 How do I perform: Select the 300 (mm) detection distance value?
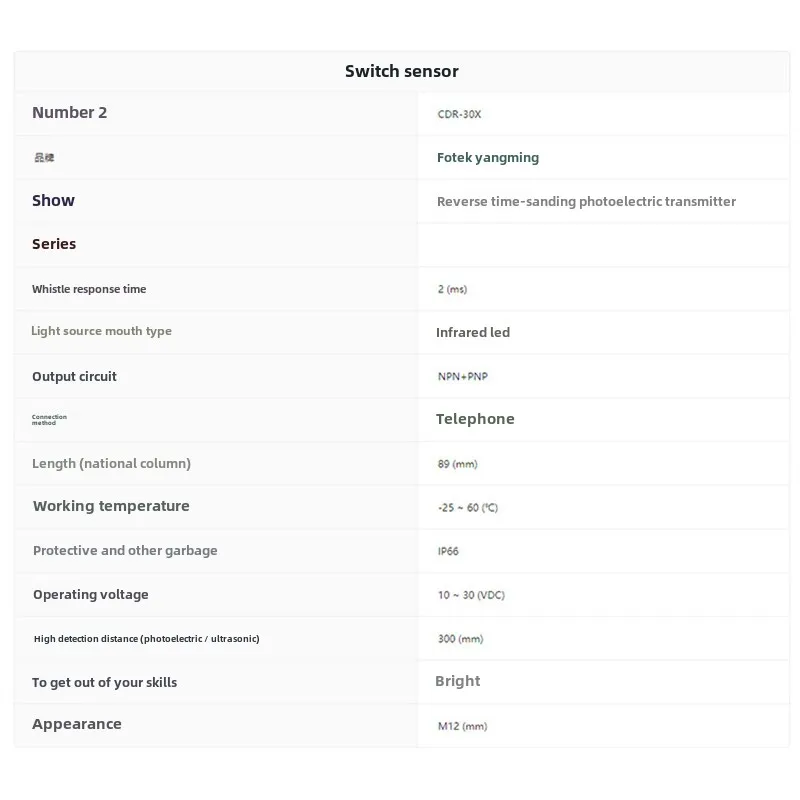pyautogui.click(x=460, y=639)
